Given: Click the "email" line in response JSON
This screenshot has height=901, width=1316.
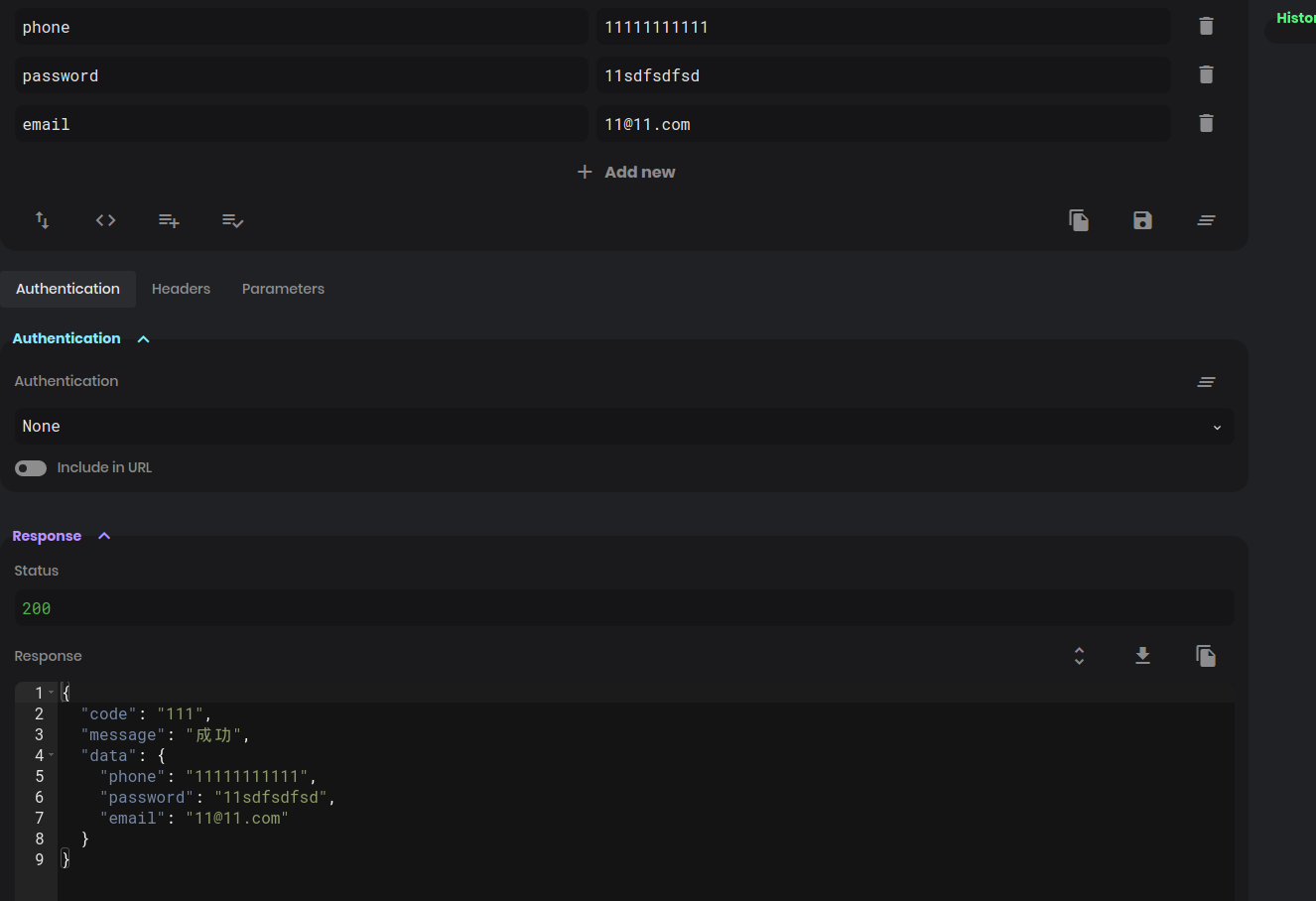Looking at the screenshot, I should (x=194, y=818).
